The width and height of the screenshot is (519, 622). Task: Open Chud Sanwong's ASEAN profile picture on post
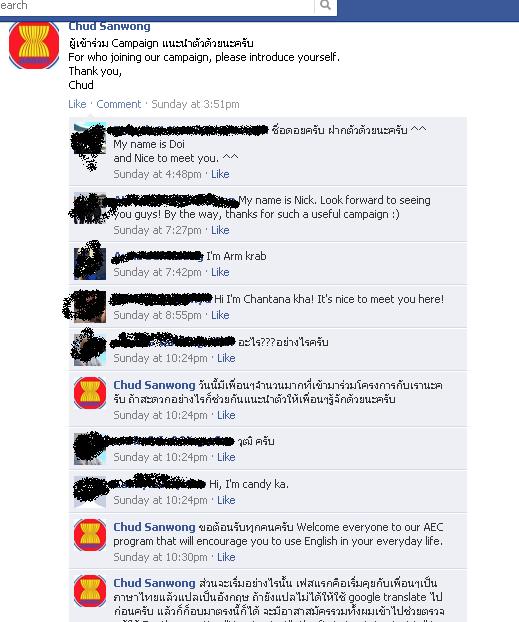pyautogui.click(x=34, y=44)
